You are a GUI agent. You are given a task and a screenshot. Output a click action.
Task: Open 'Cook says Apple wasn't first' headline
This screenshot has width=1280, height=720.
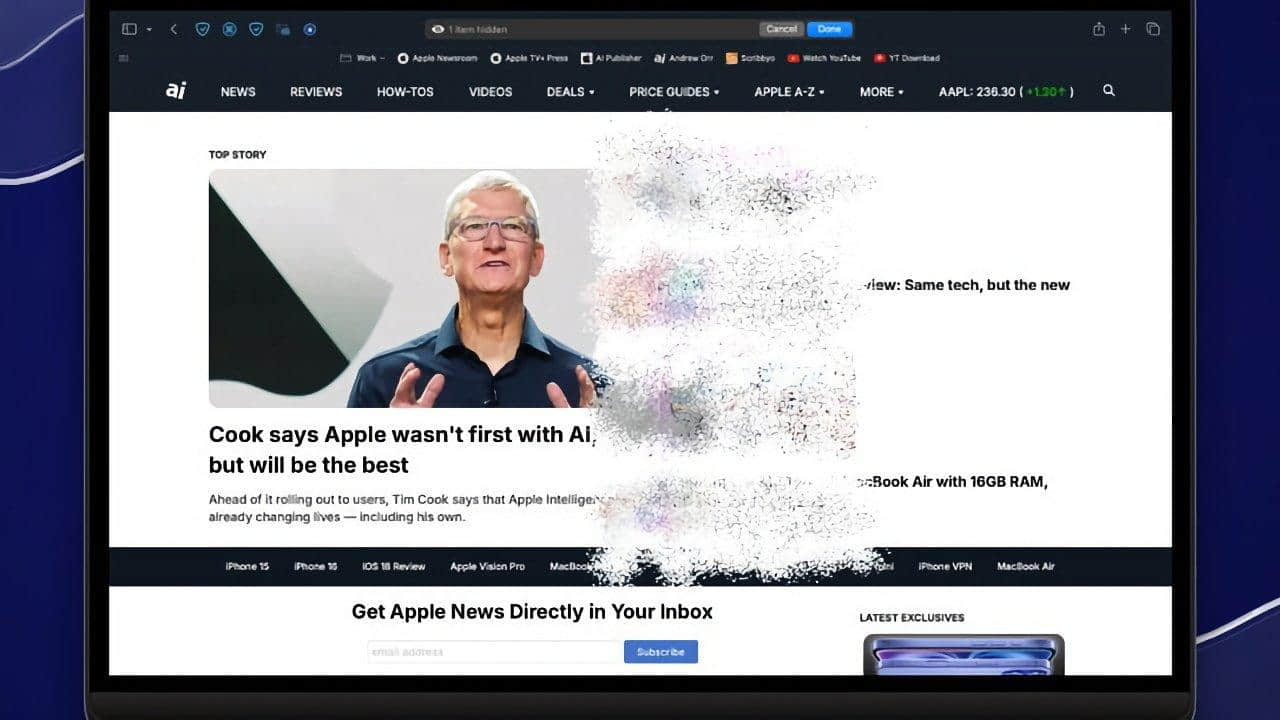tap(402, 450)
